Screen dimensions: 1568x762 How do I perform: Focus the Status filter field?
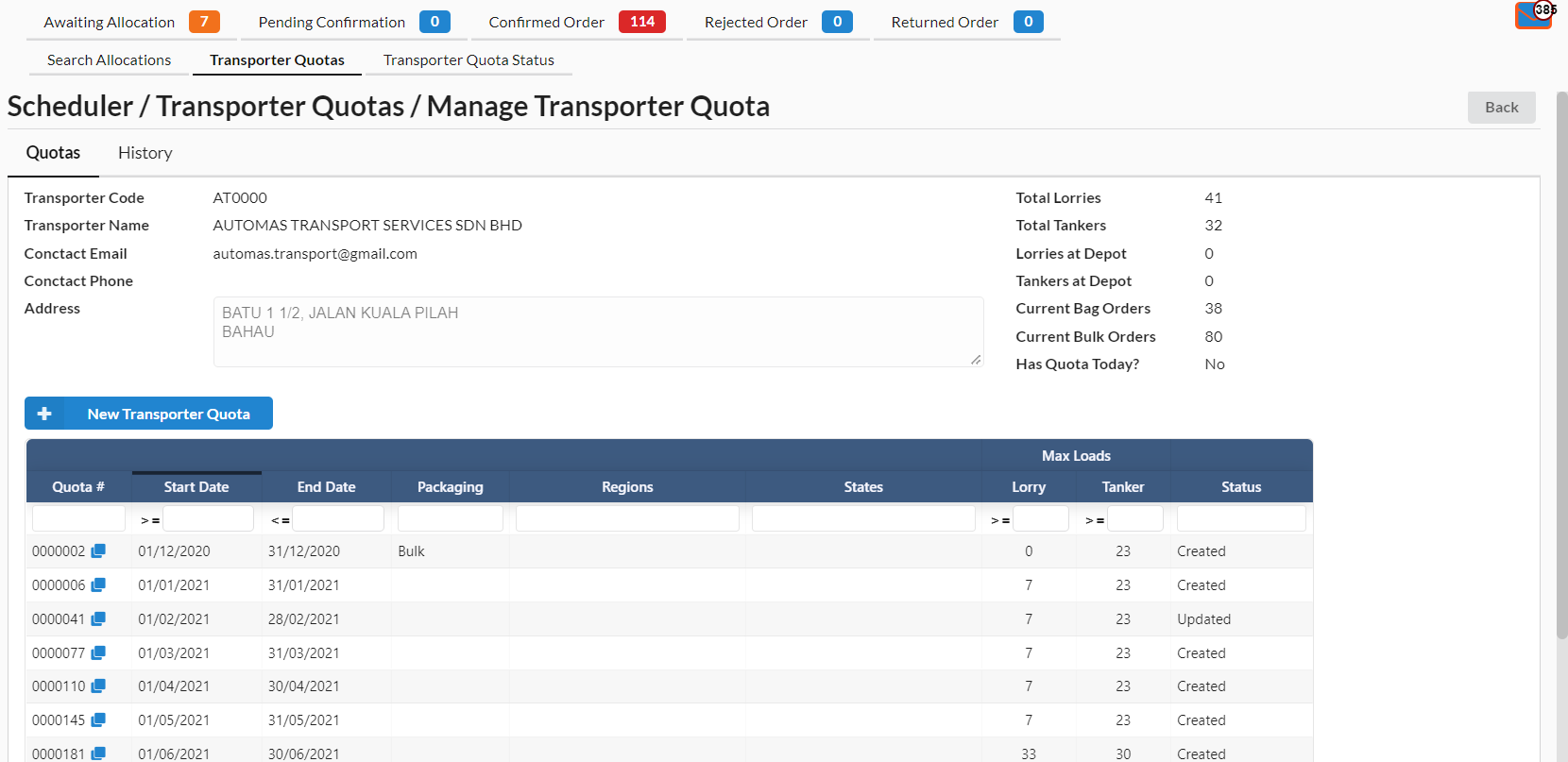[1241, 518]
